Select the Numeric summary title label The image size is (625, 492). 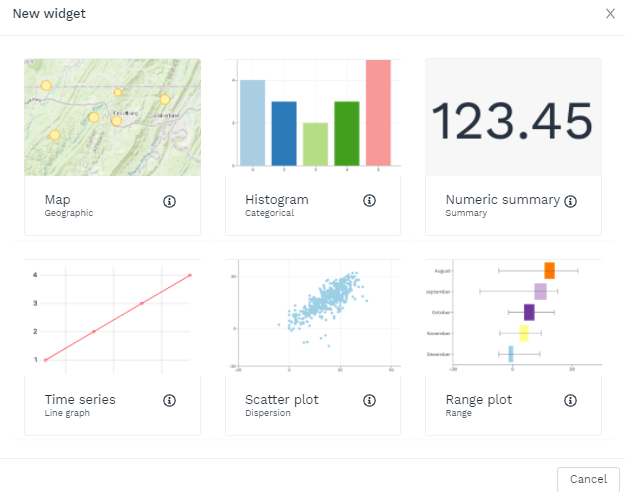[502, 199]
